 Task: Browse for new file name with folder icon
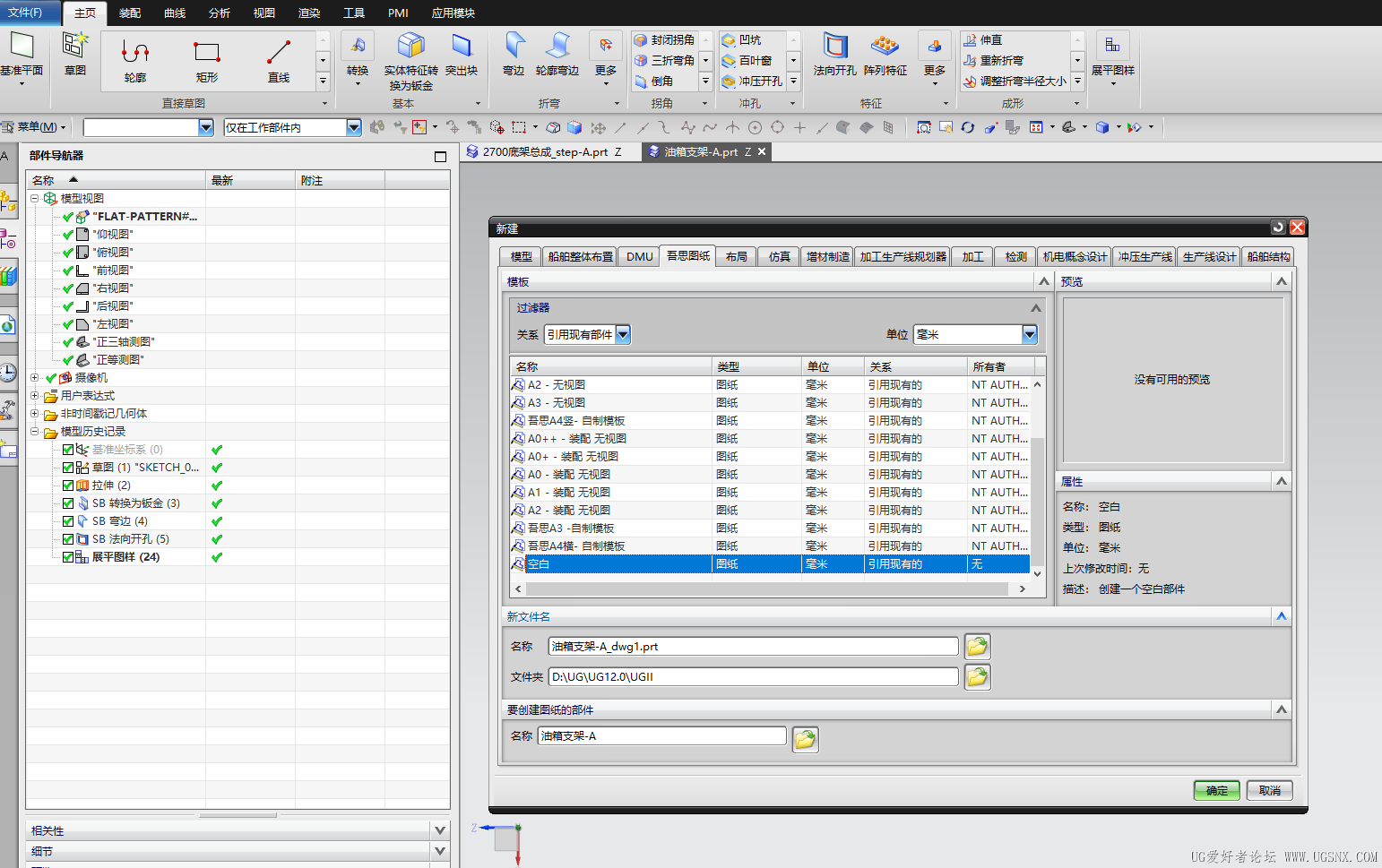point(977,647)
